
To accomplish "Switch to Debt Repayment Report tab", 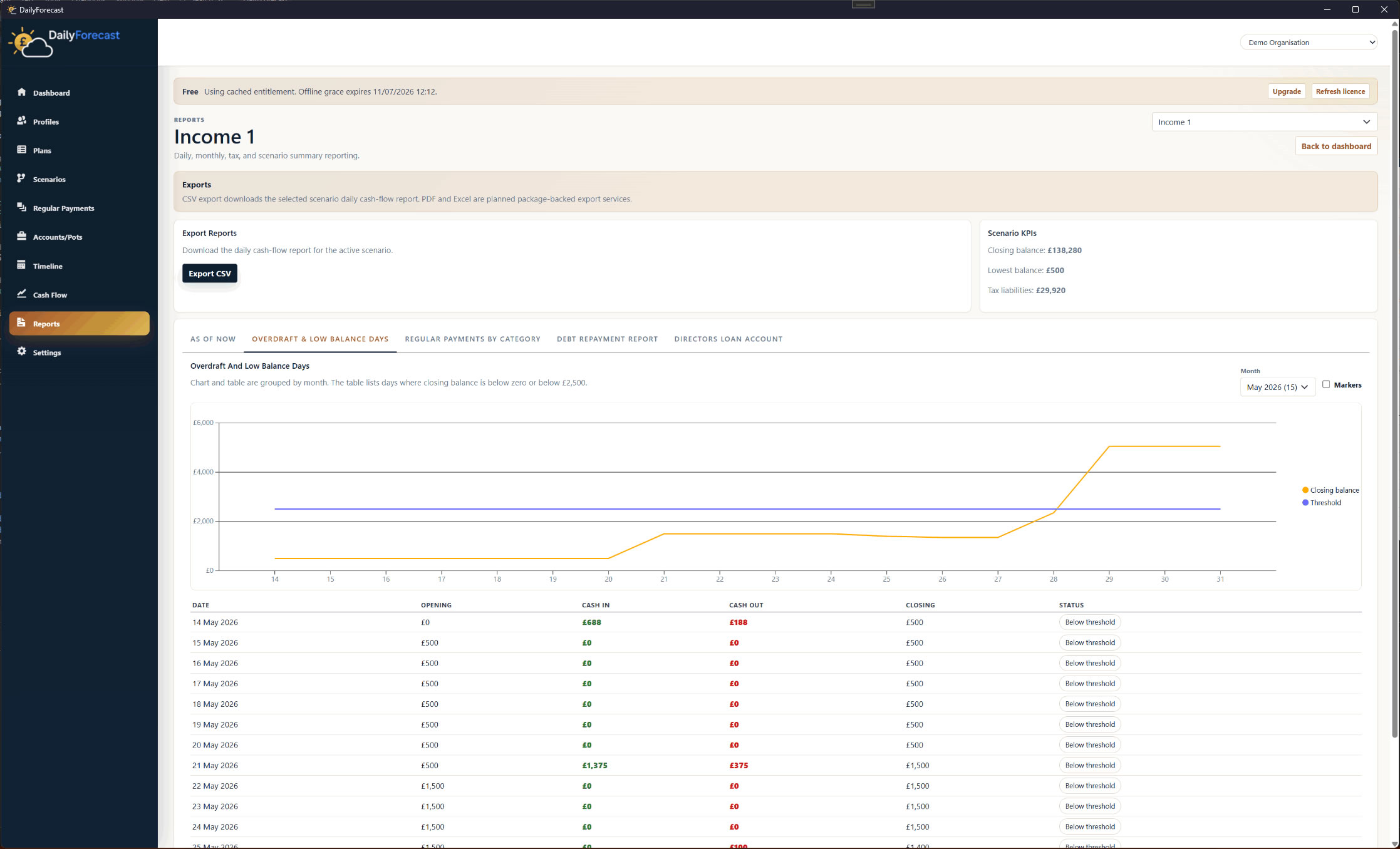I will (607, 339).
